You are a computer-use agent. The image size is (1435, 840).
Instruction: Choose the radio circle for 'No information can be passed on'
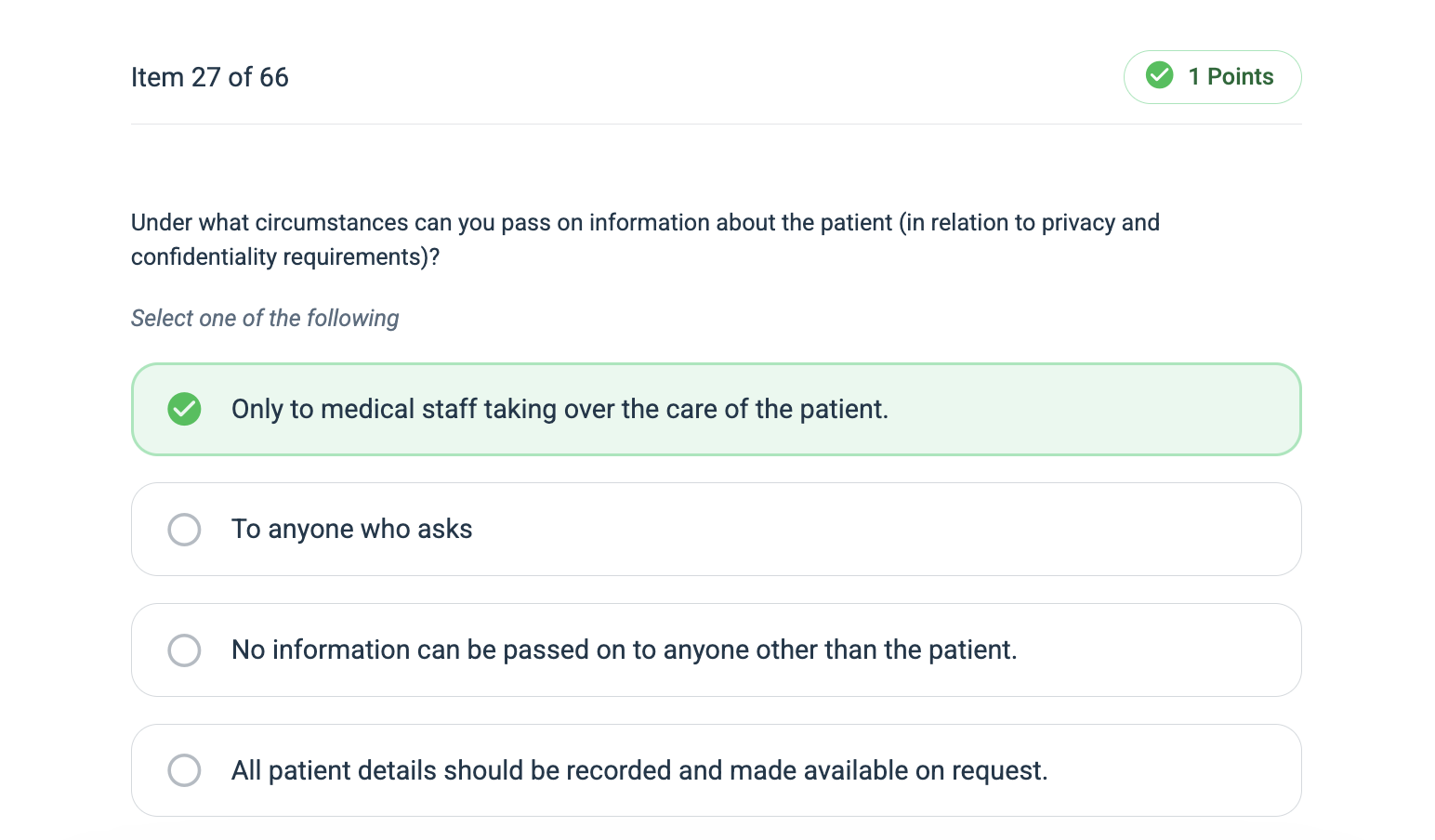tap(184, 650)
